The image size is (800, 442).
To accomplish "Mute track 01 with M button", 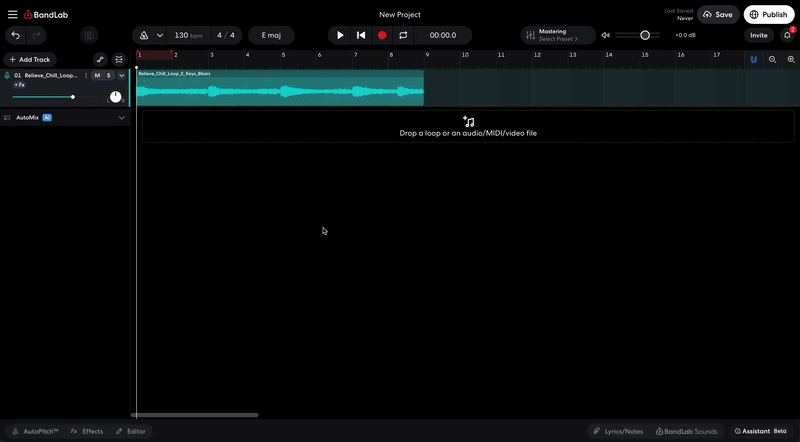I will point(97,76).
